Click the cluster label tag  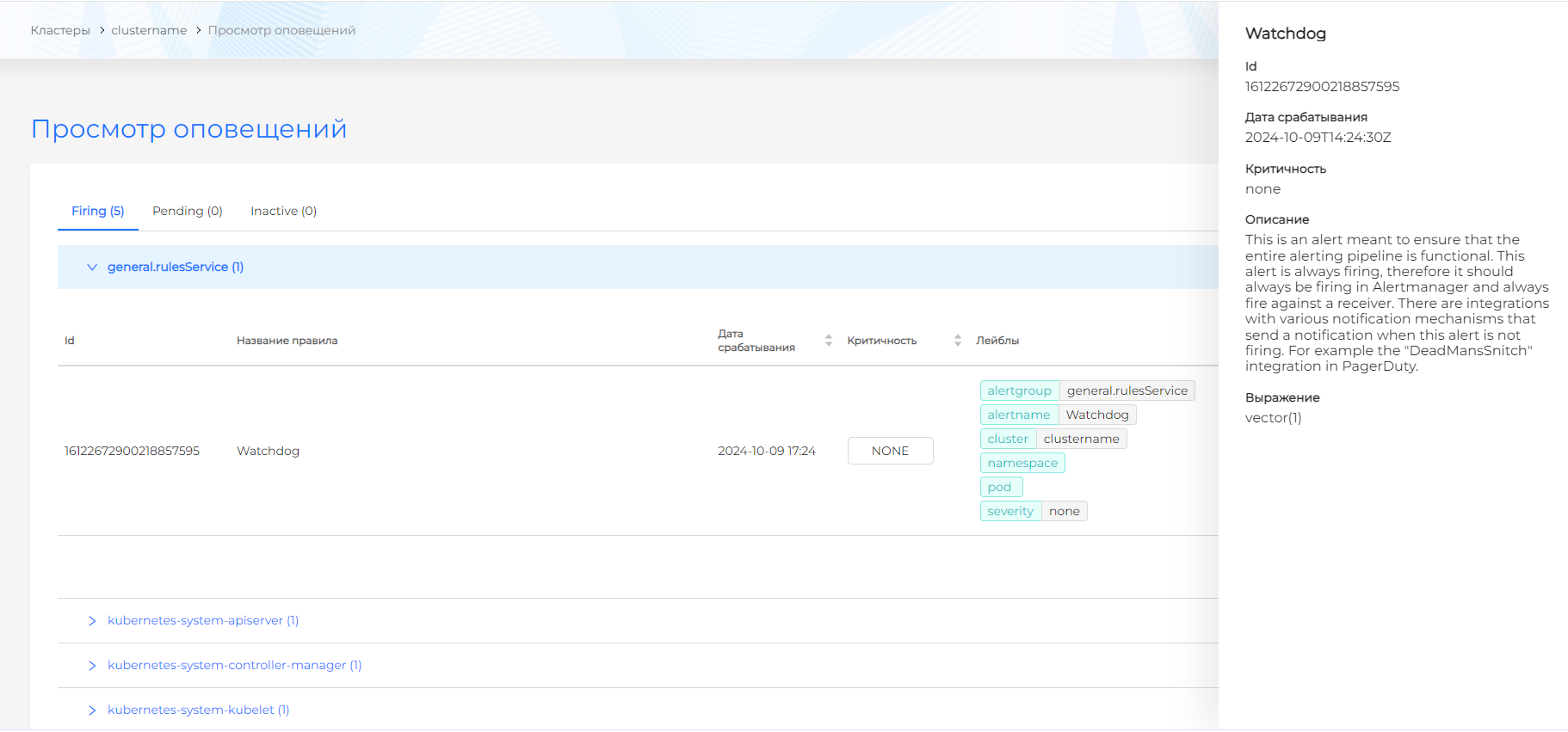1008,439
